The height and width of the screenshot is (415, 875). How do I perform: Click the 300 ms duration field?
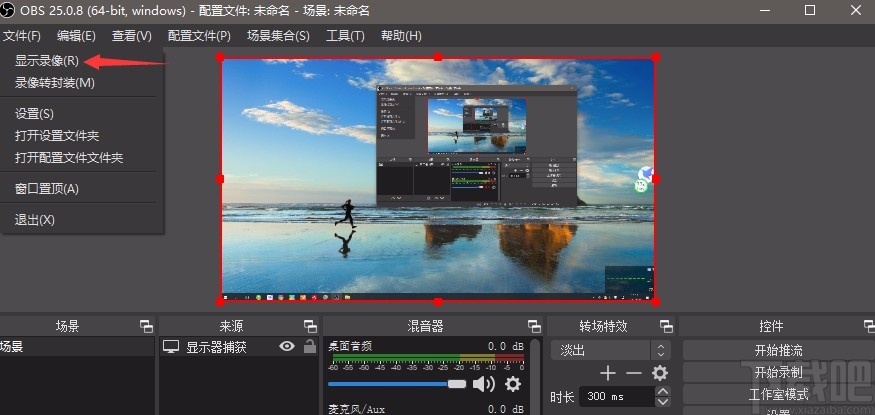click(617, 397)
